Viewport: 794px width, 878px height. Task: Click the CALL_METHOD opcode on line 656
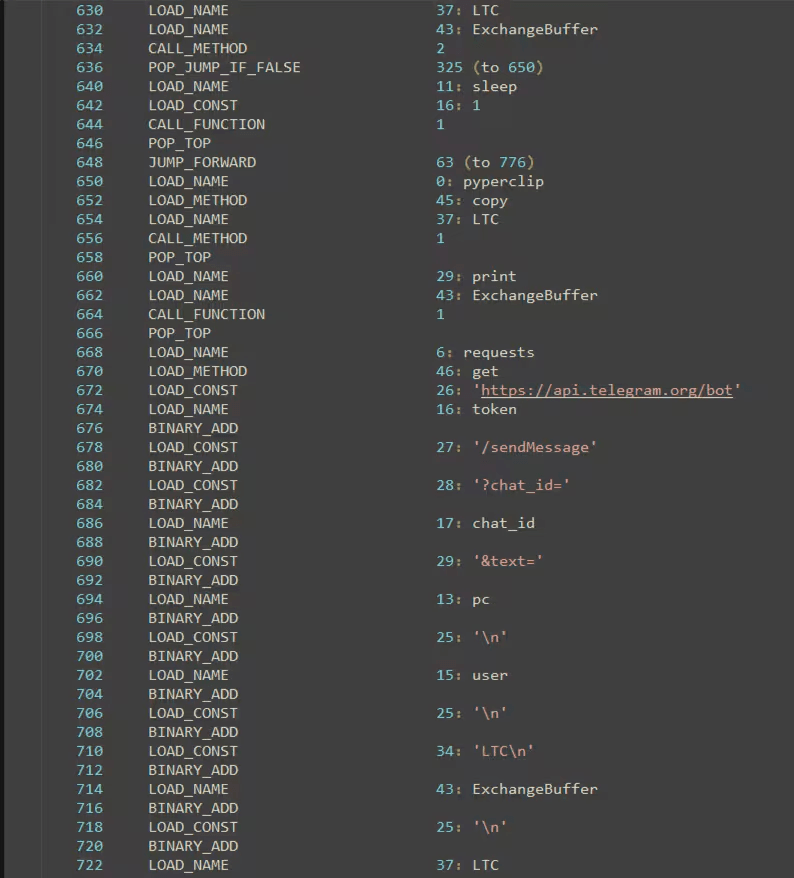(x=198, y=239)
